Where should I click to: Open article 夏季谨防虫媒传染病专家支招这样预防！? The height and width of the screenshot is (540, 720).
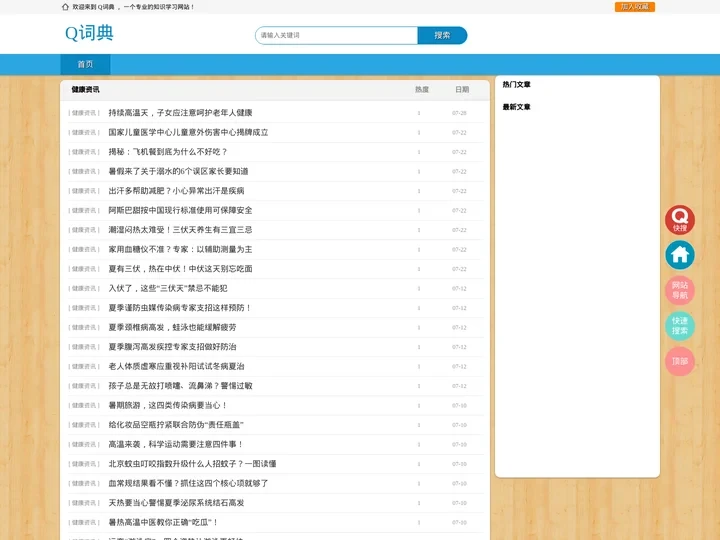point(180,308)
